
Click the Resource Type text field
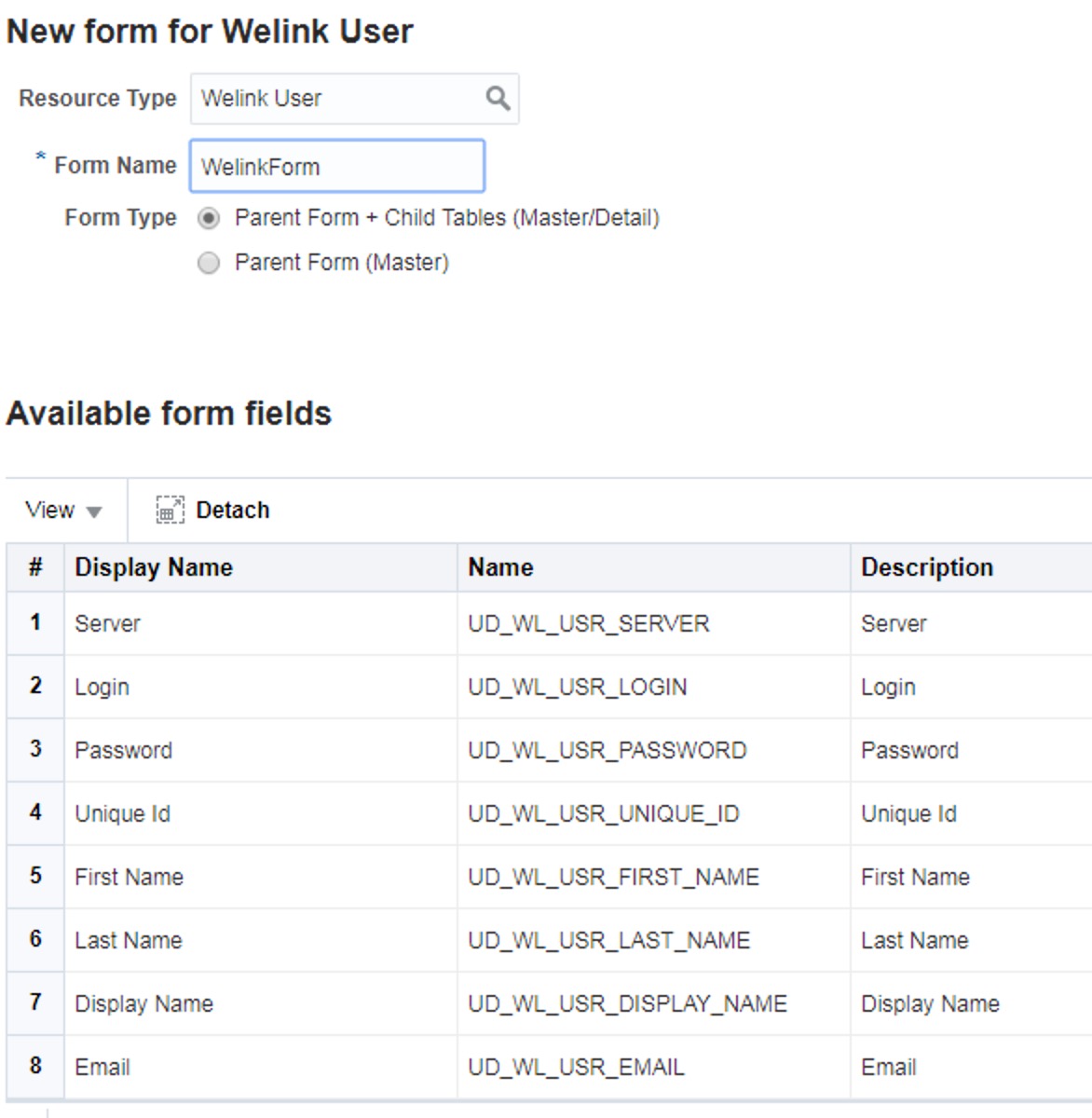337,99
